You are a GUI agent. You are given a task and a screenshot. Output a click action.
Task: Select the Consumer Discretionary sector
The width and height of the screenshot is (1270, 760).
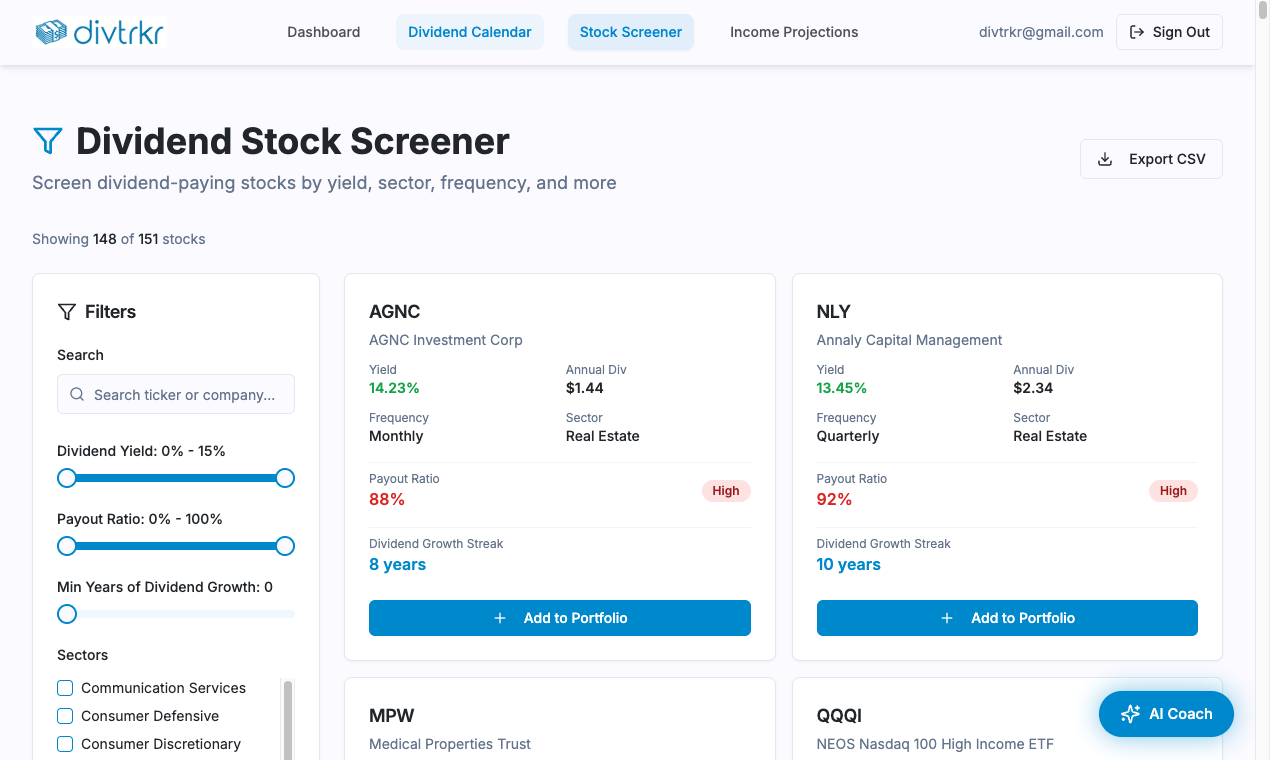click(65, 744)
